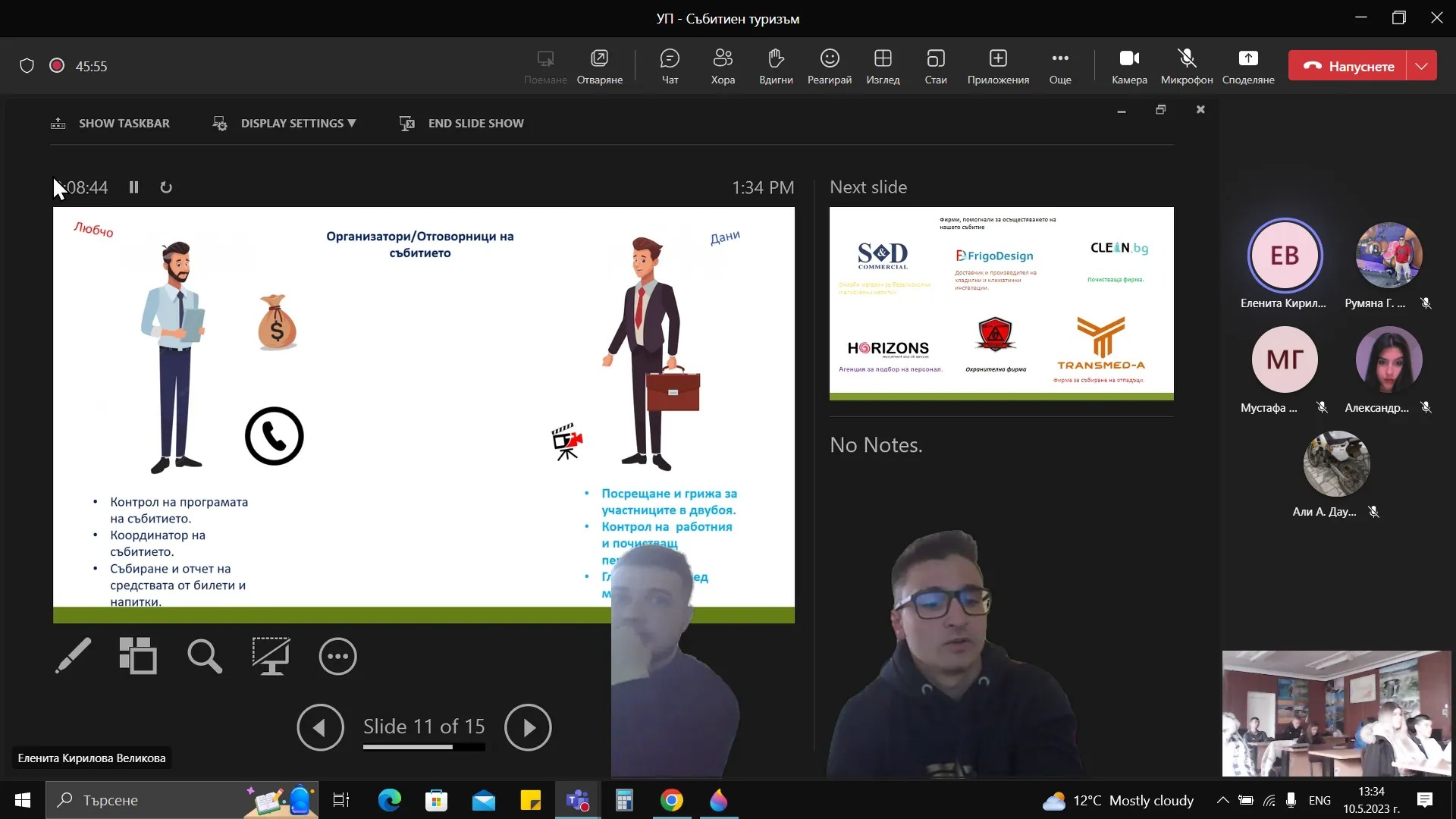Open breakout Rooms (Стаи)
This screenshot has height=819, width=1456.
tap(936, 67)
